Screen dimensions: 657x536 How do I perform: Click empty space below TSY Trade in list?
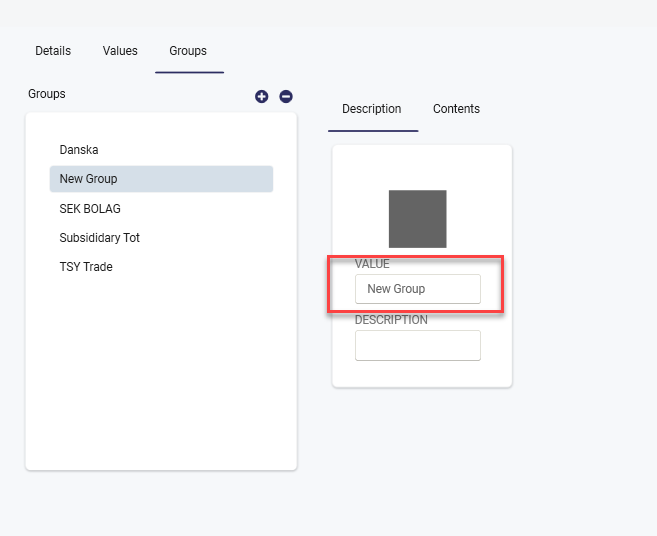click(x=161, y=369)
